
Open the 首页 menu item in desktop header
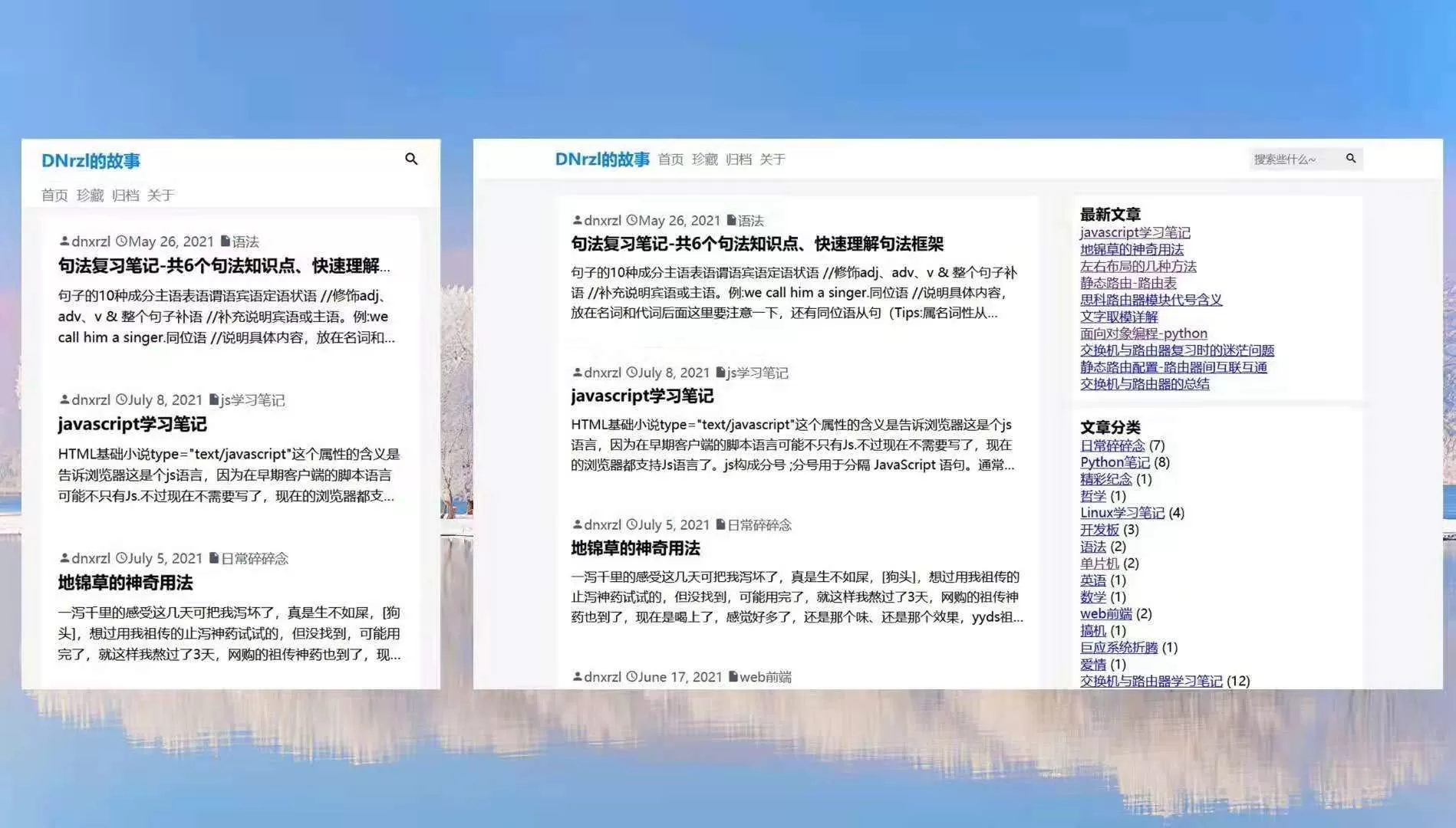pyautogui.click(x=670, y=159)
